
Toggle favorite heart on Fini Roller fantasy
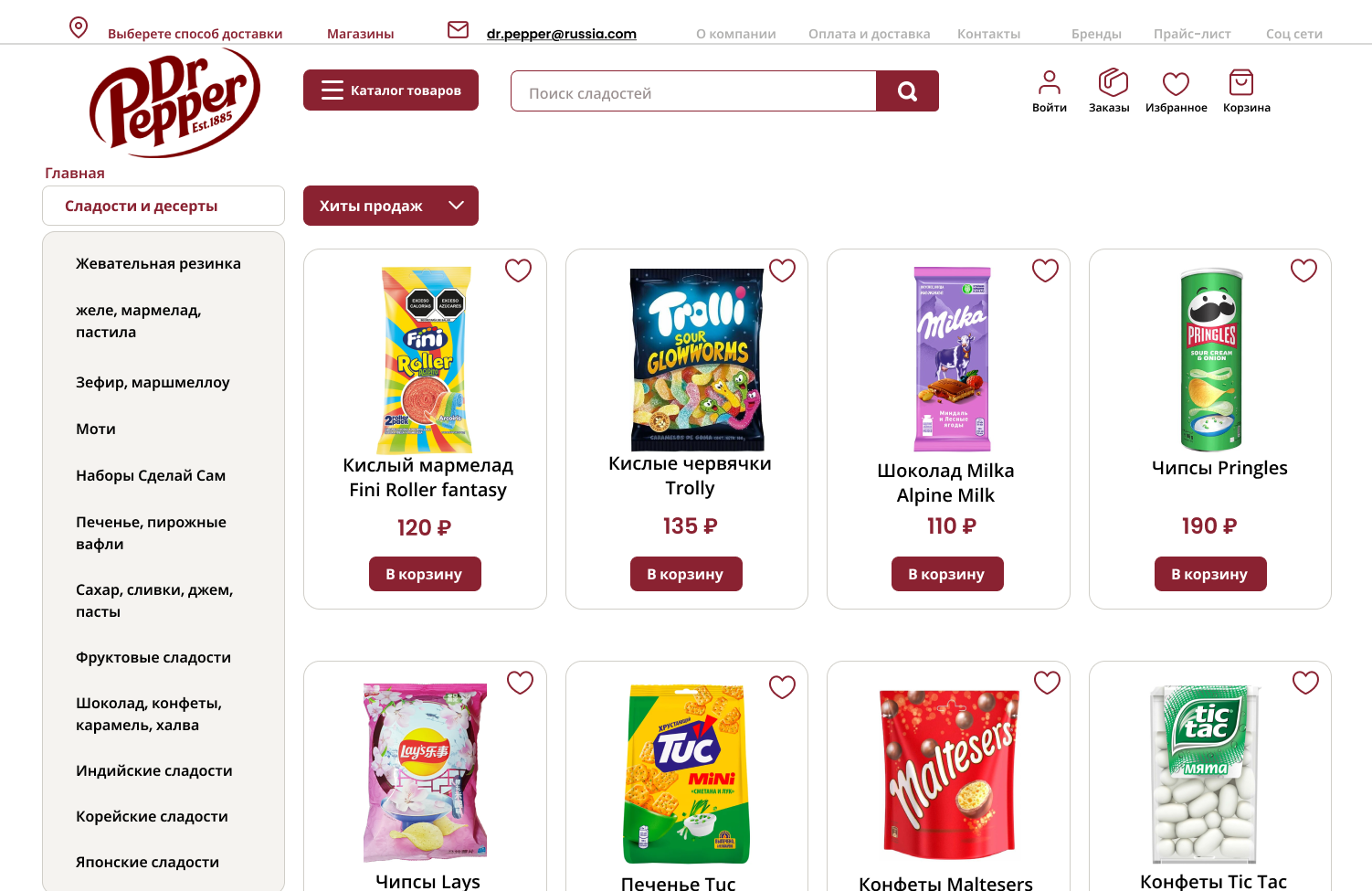coord(518,270)
